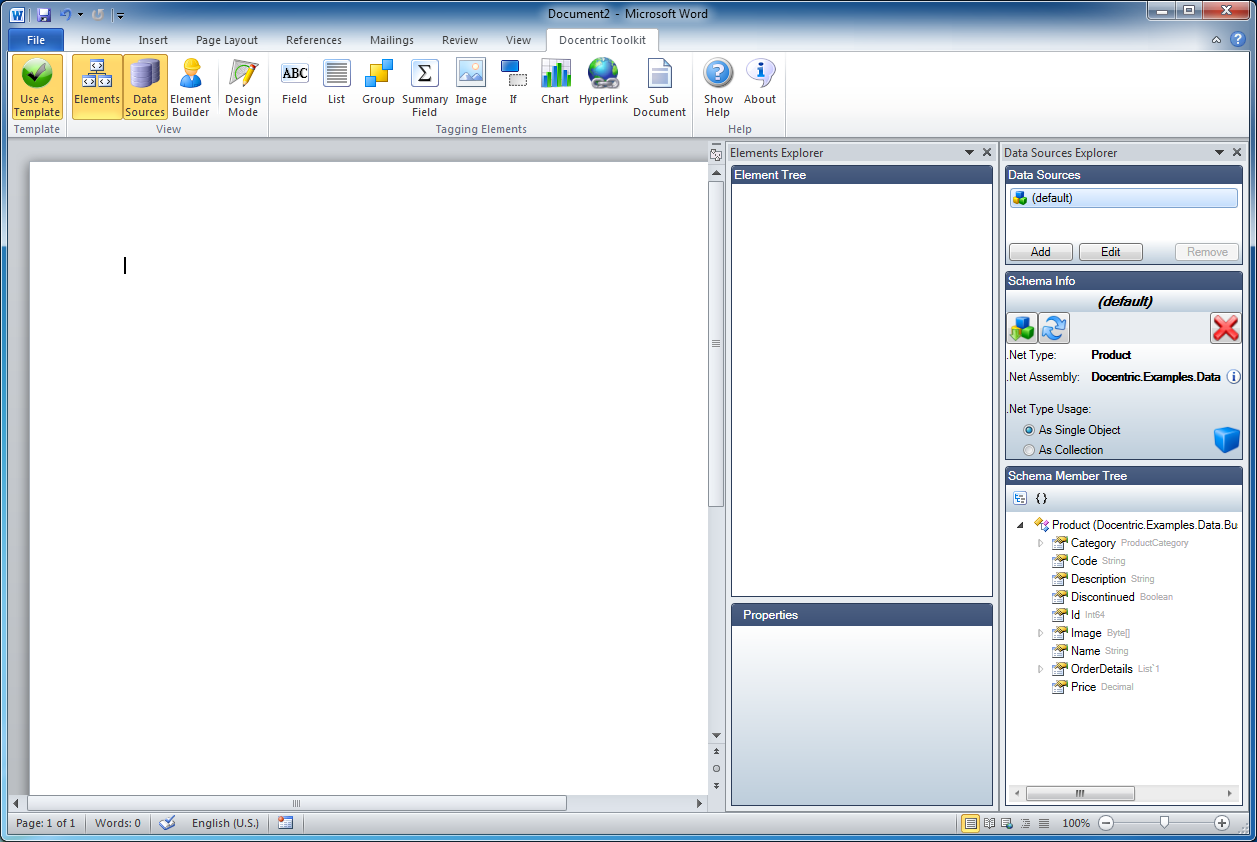Switch to the References tab
Screen dimensions: 1257x842
tap(314, 40)
